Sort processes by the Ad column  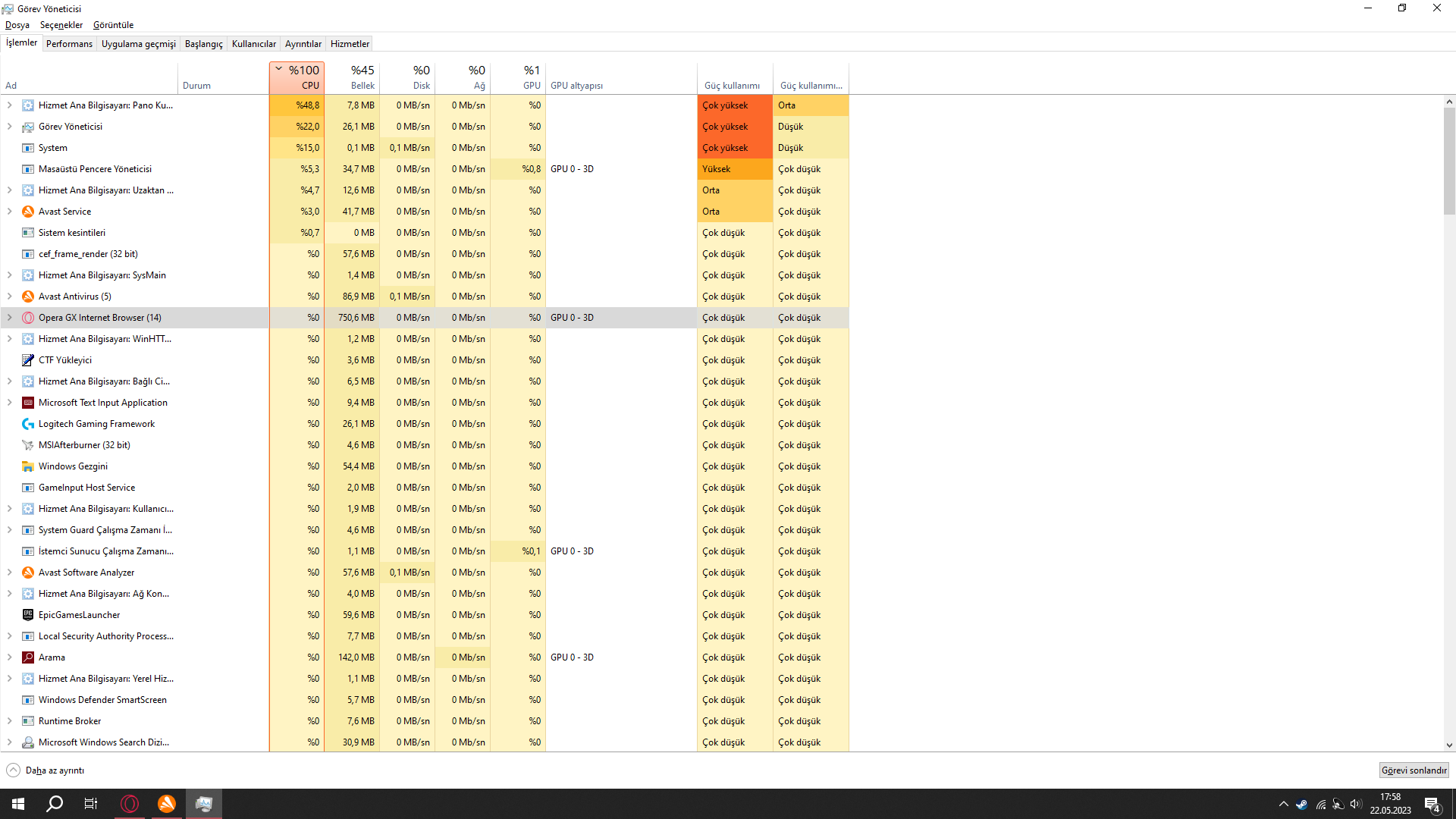(89, 78)
